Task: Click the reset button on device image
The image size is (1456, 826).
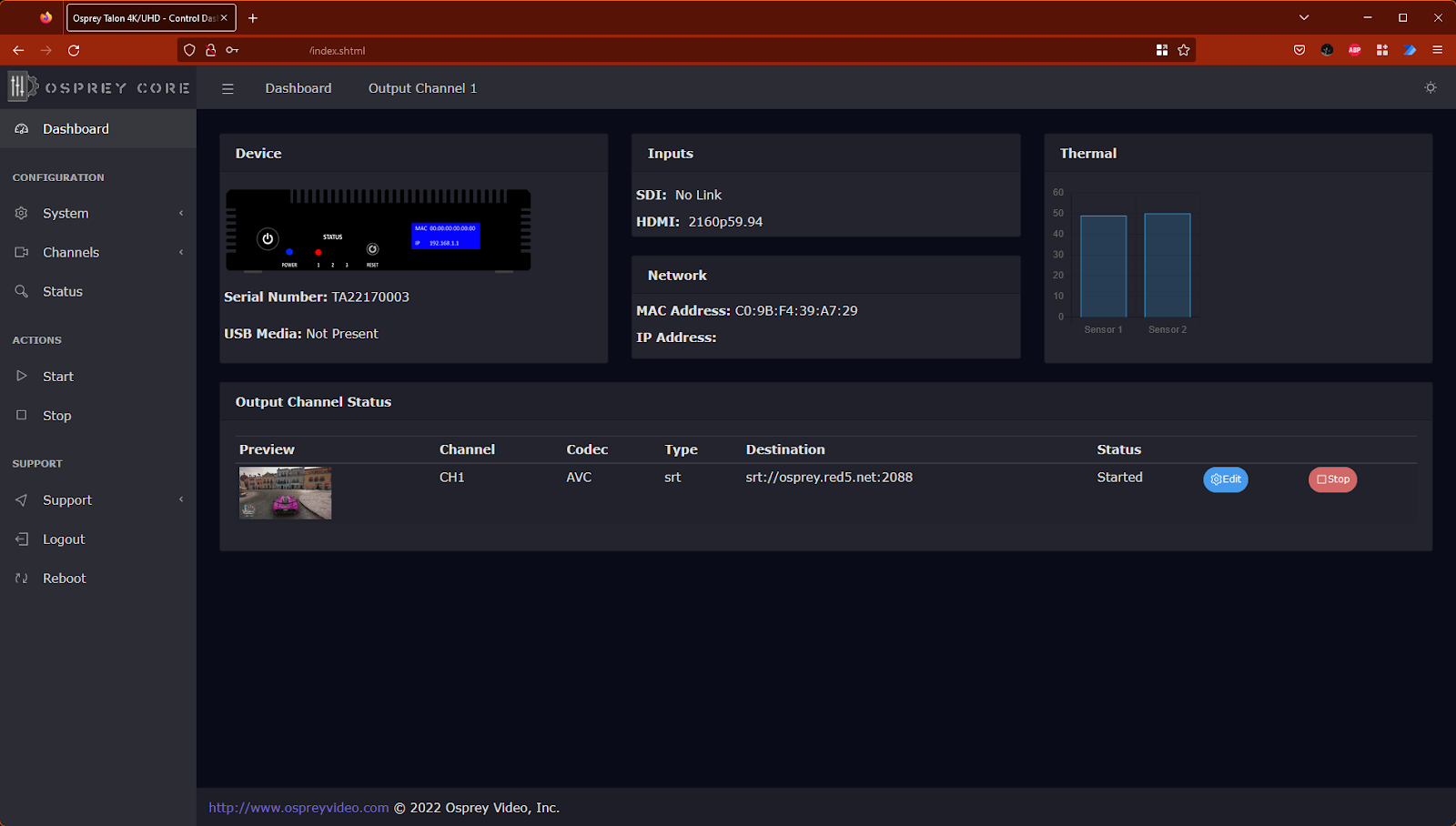Action: [x=372, y=248]
